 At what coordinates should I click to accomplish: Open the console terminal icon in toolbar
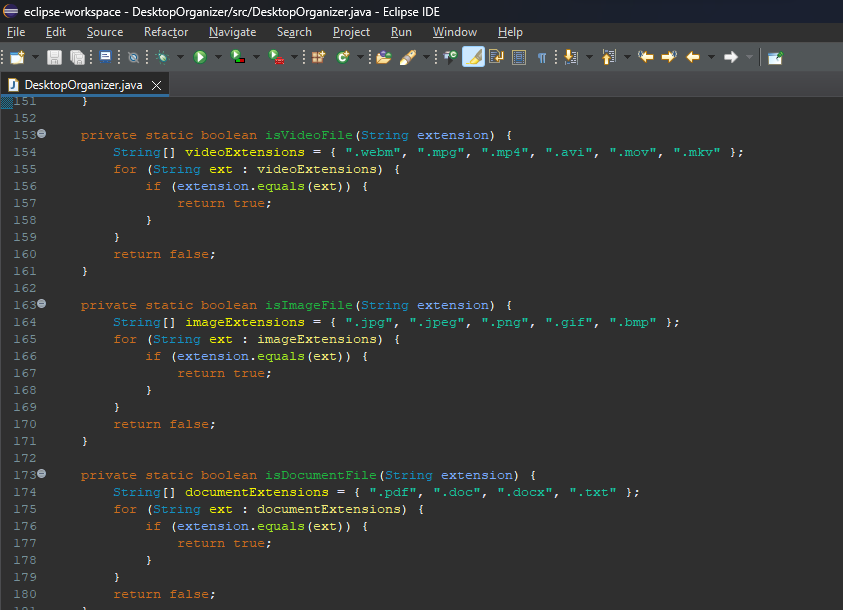tap(105, 57)
